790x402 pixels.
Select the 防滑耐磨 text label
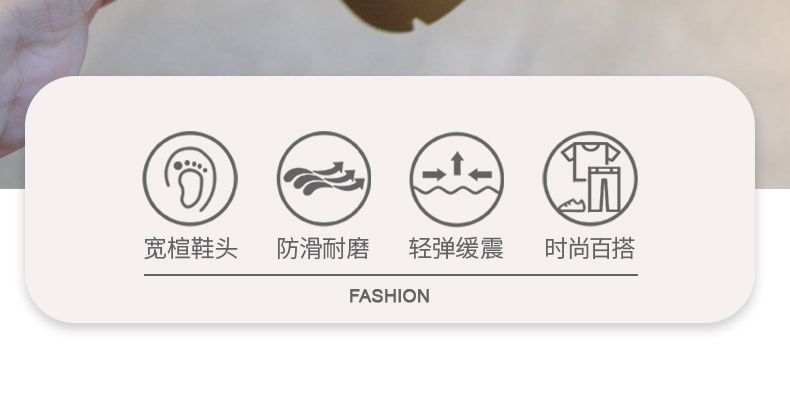pos(323,248)
